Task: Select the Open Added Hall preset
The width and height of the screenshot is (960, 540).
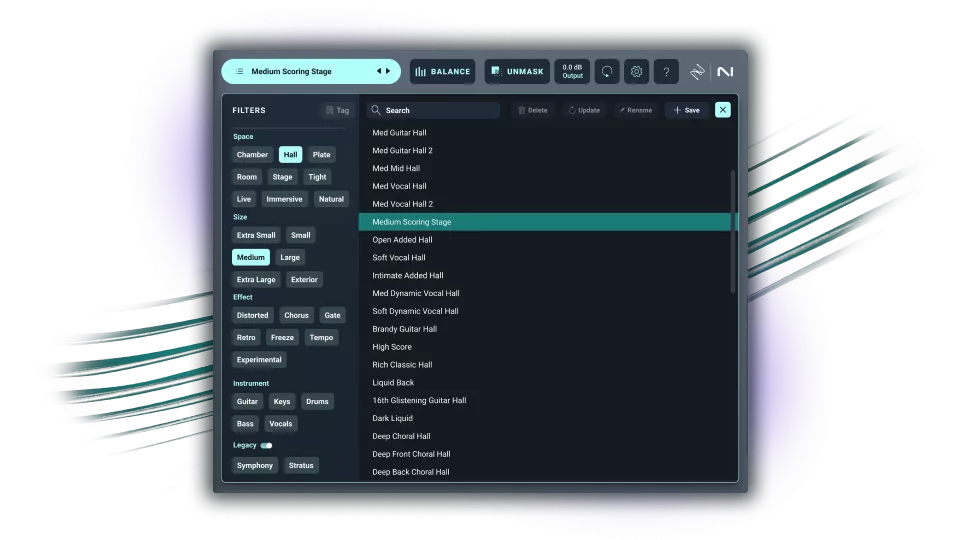Action: [545, 240]
